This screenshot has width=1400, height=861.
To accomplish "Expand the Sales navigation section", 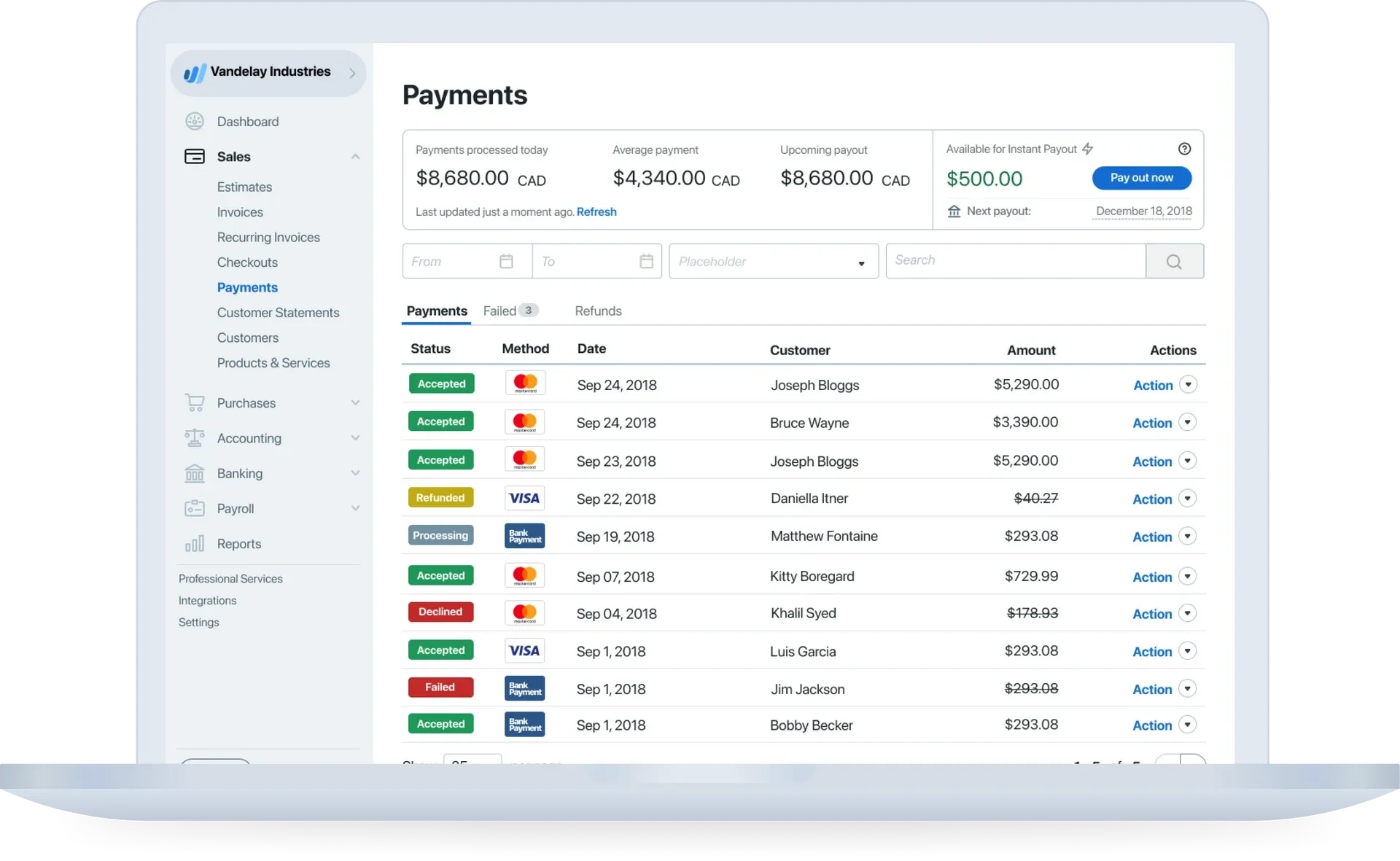I will click(352, 156).
